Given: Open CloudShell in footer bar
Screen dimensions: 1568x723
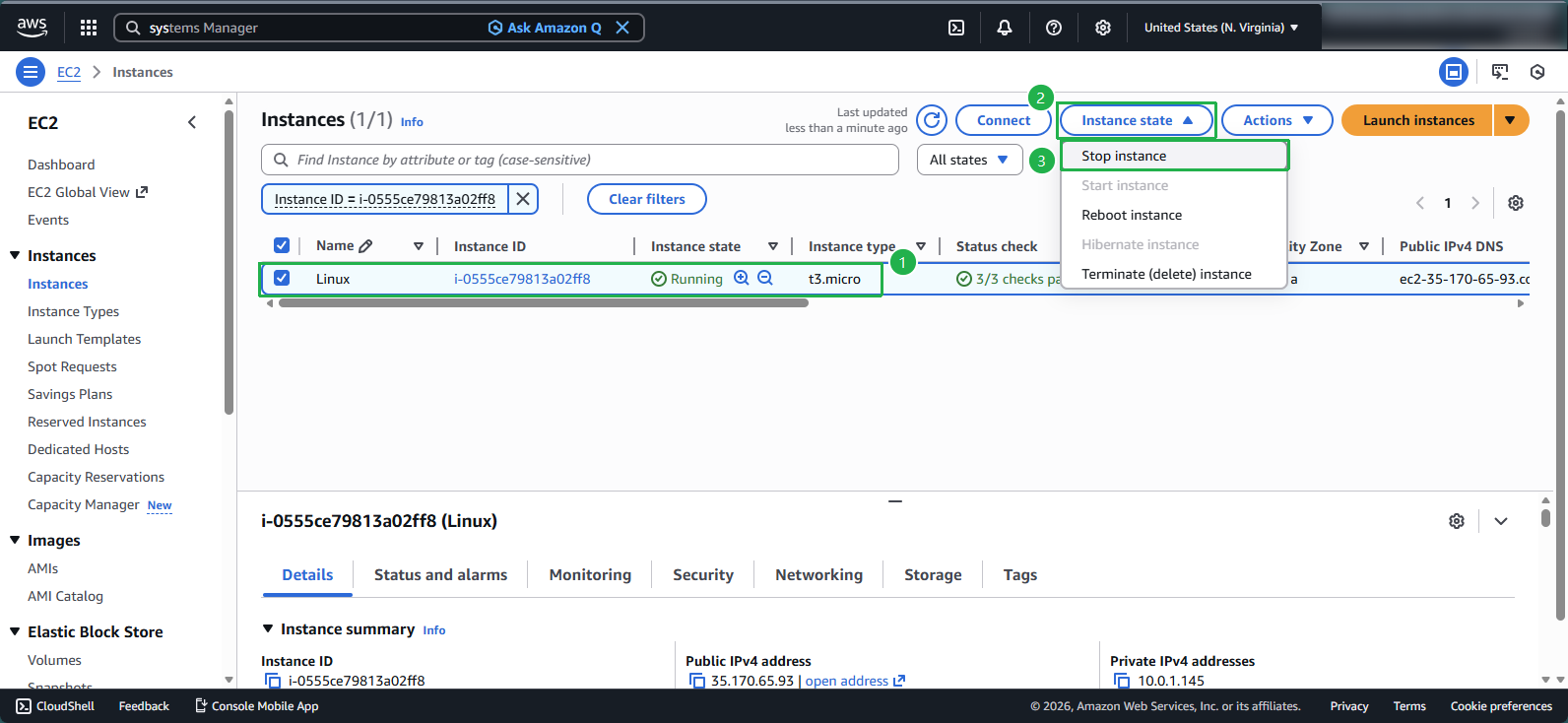Looking at the screenshot, I should point(55,706).
